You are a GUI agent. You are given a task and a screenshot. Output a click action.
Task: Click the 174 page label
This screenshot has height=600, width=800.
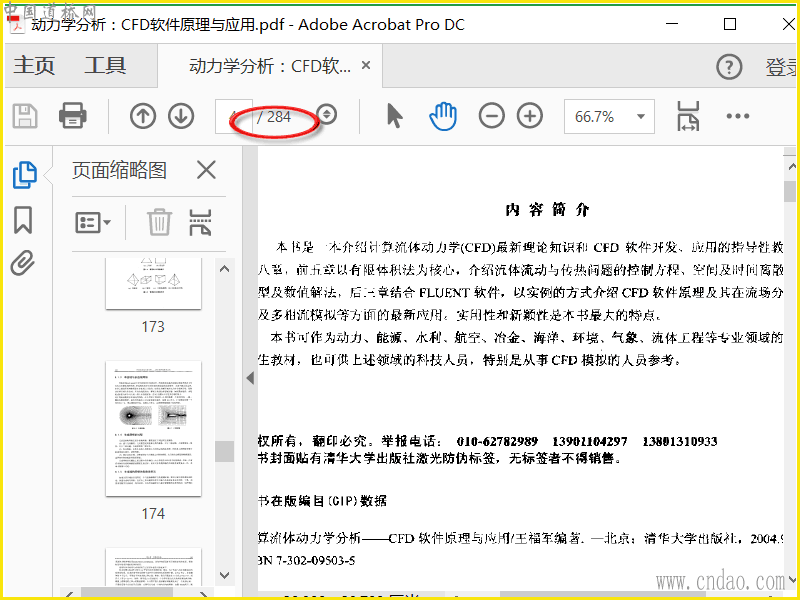coord(153,513)
